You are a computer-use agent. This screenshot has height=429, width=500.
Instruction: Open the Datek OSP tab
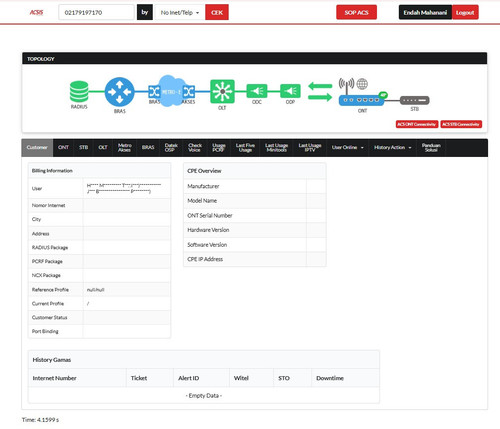tap(171, 147)
